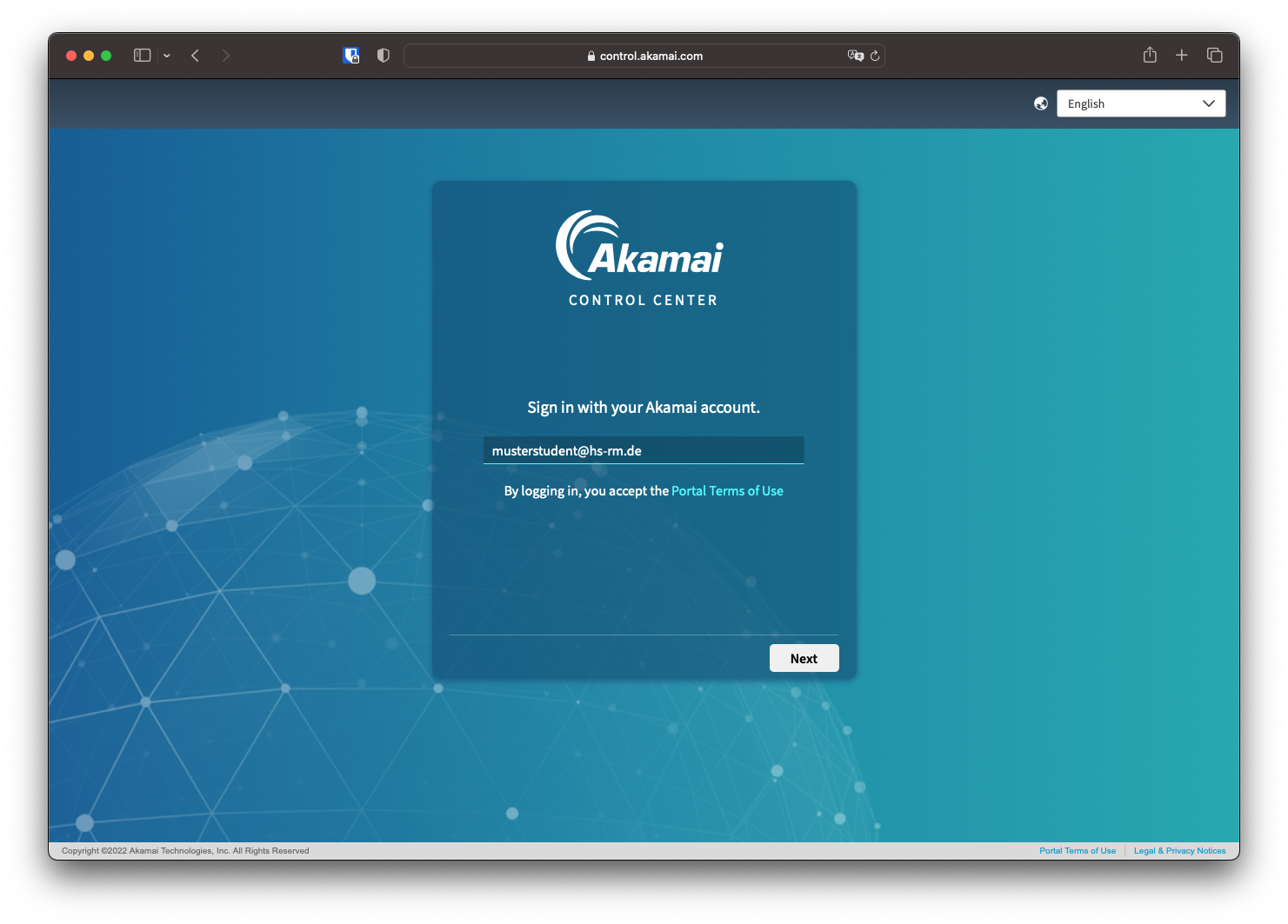Image resolution: width=1288 pixels, height=924 pixels.
Task: Click the translate page icon
Action: [x=856, y=56]
